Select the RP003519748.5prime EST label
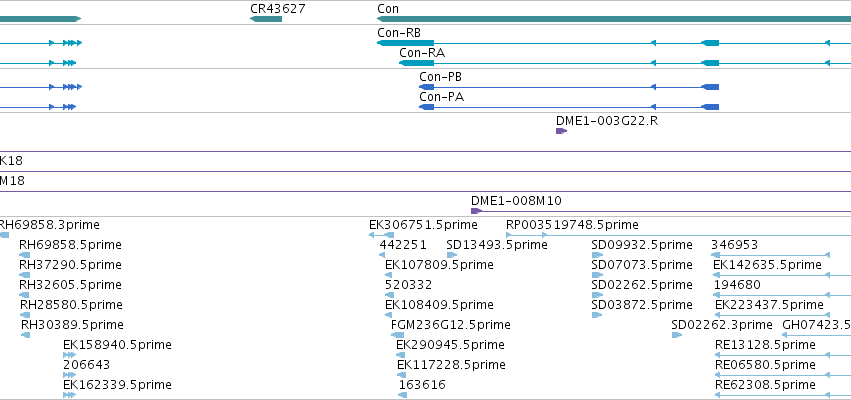851x400 pixels. [572, 225]
